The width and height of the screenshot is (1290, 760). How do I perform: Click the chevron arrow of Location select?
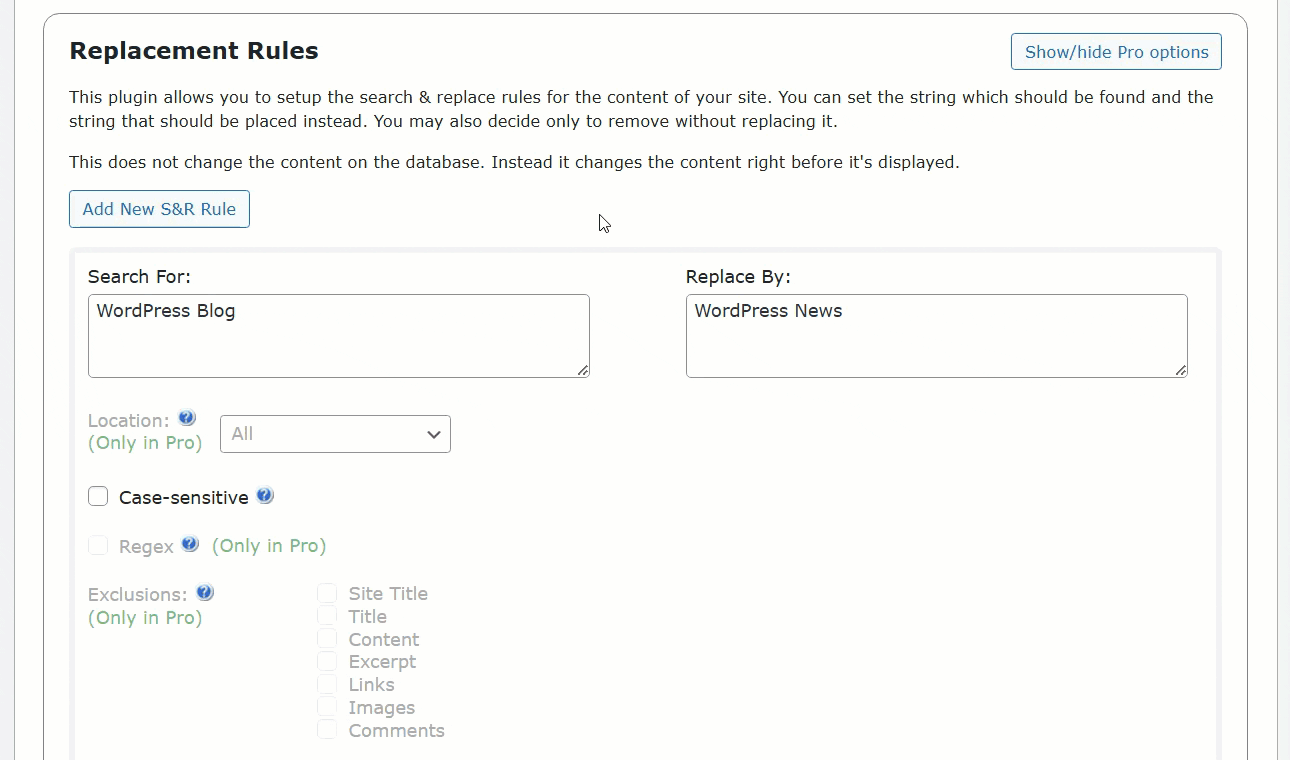(x=434, y=434)
